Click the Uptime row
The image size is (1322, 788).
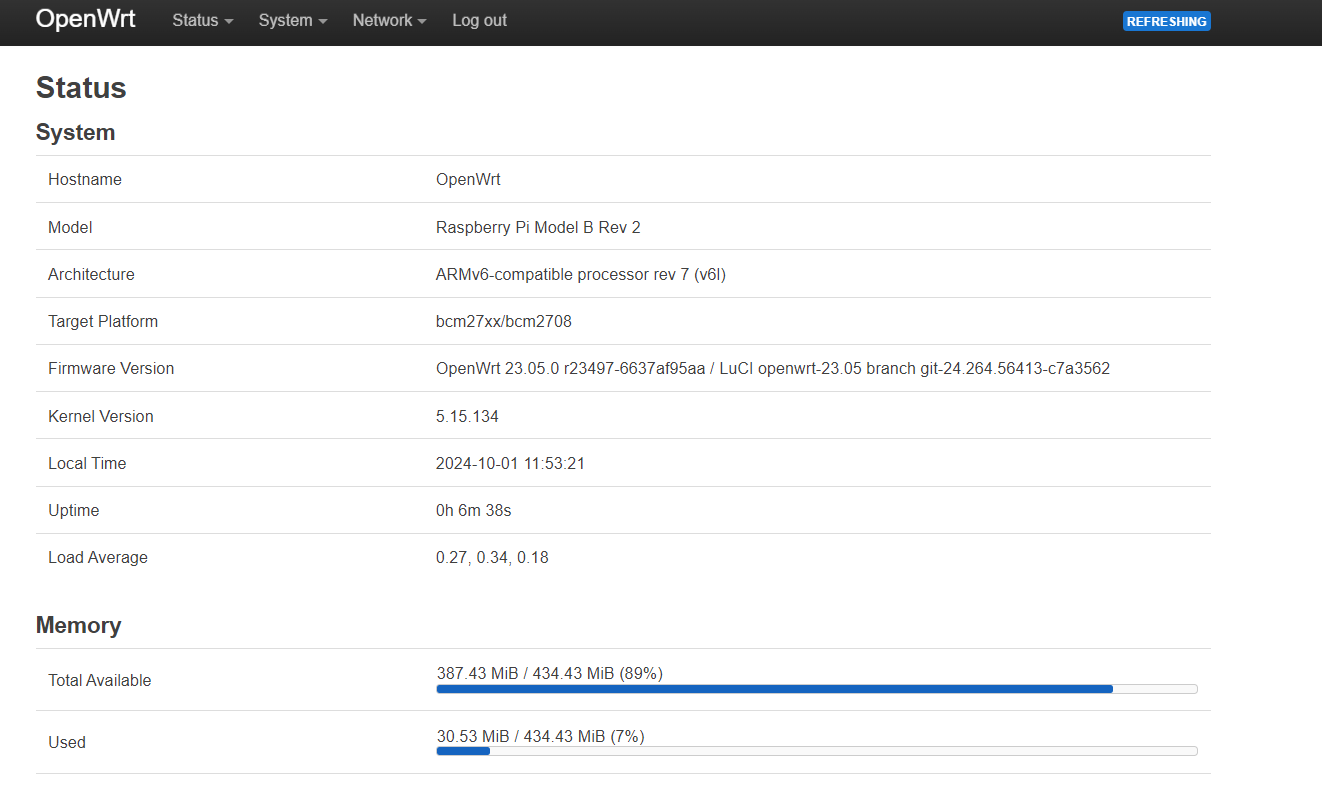[x=473, y=510]
